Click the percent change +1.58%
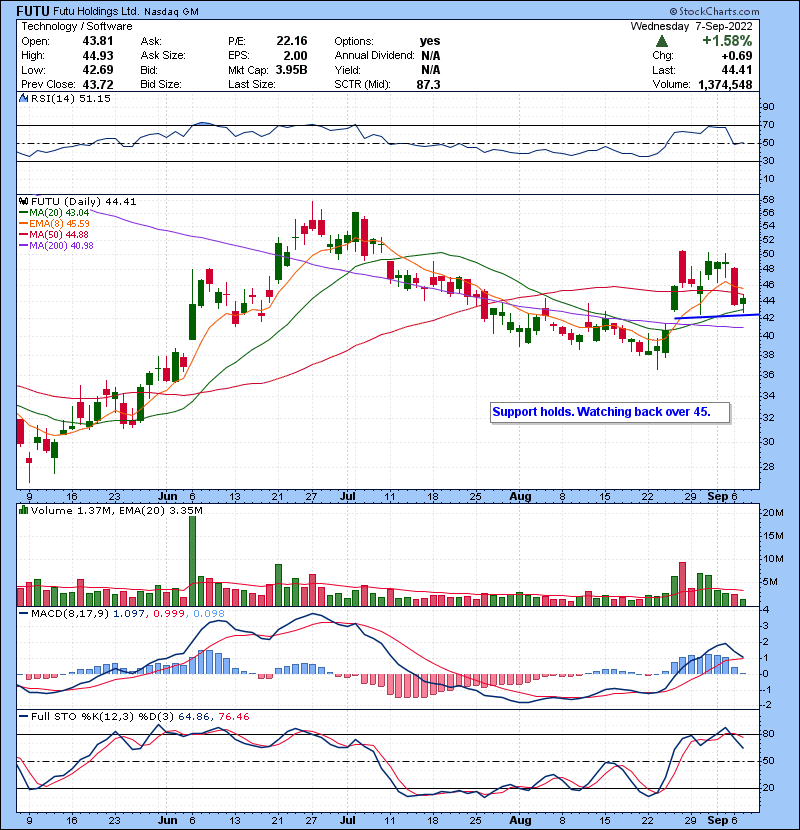Screen dimensions: 800x830 coord(727,41)
